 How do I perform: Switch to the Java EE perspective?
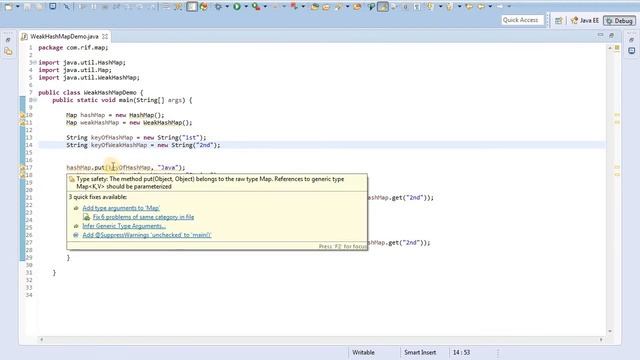pos(584,20)
